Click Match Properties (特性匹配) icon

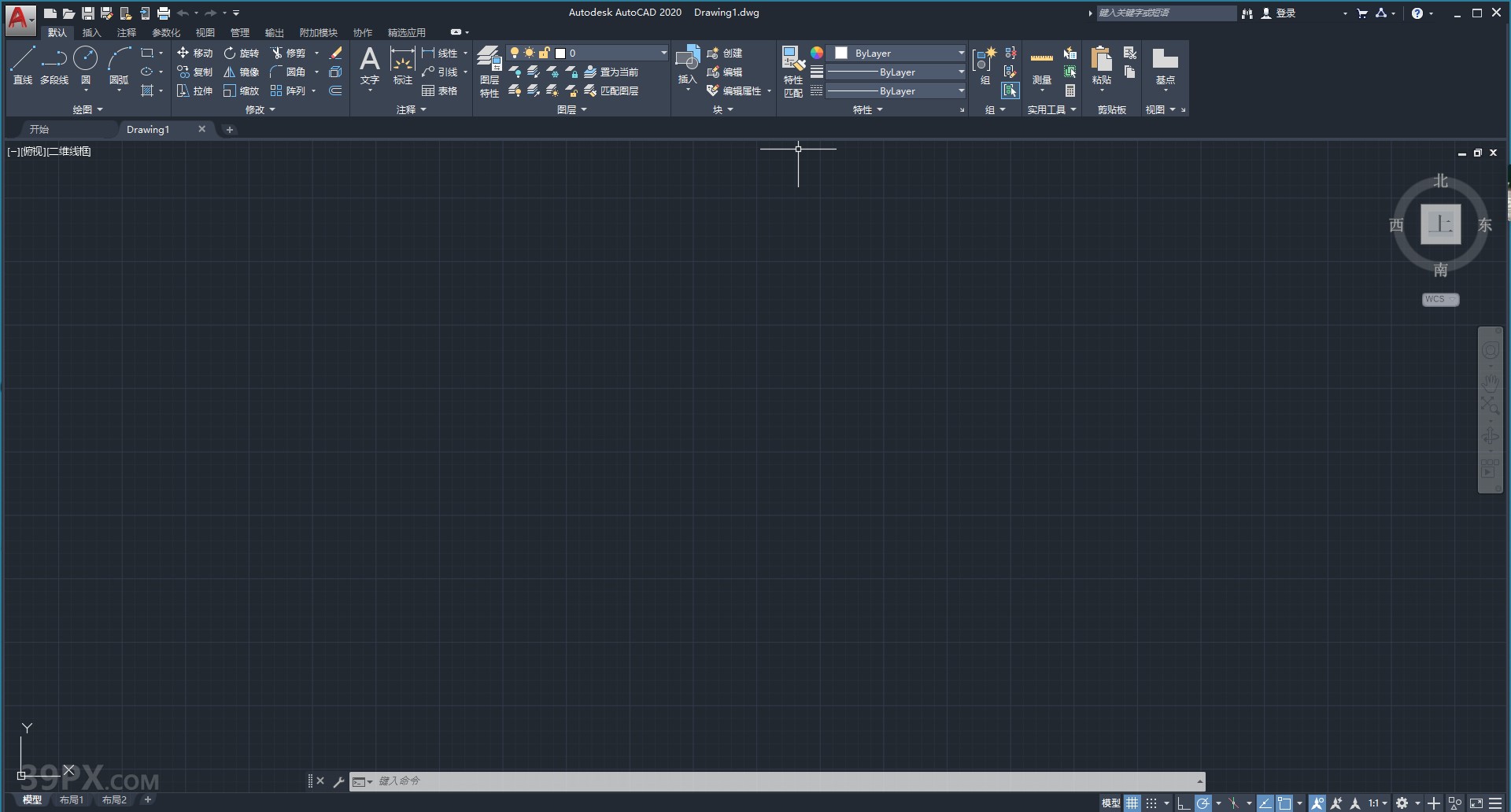click(793, 72)
